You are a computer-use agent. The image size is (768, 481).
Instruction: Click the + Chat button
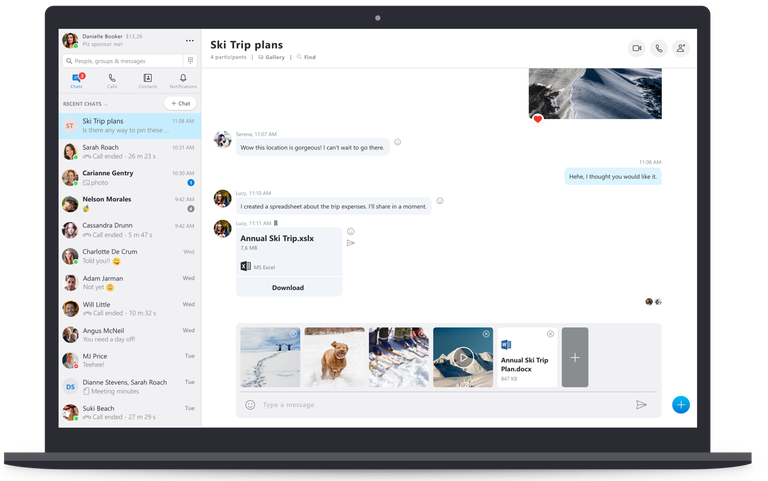coord(180,103)
